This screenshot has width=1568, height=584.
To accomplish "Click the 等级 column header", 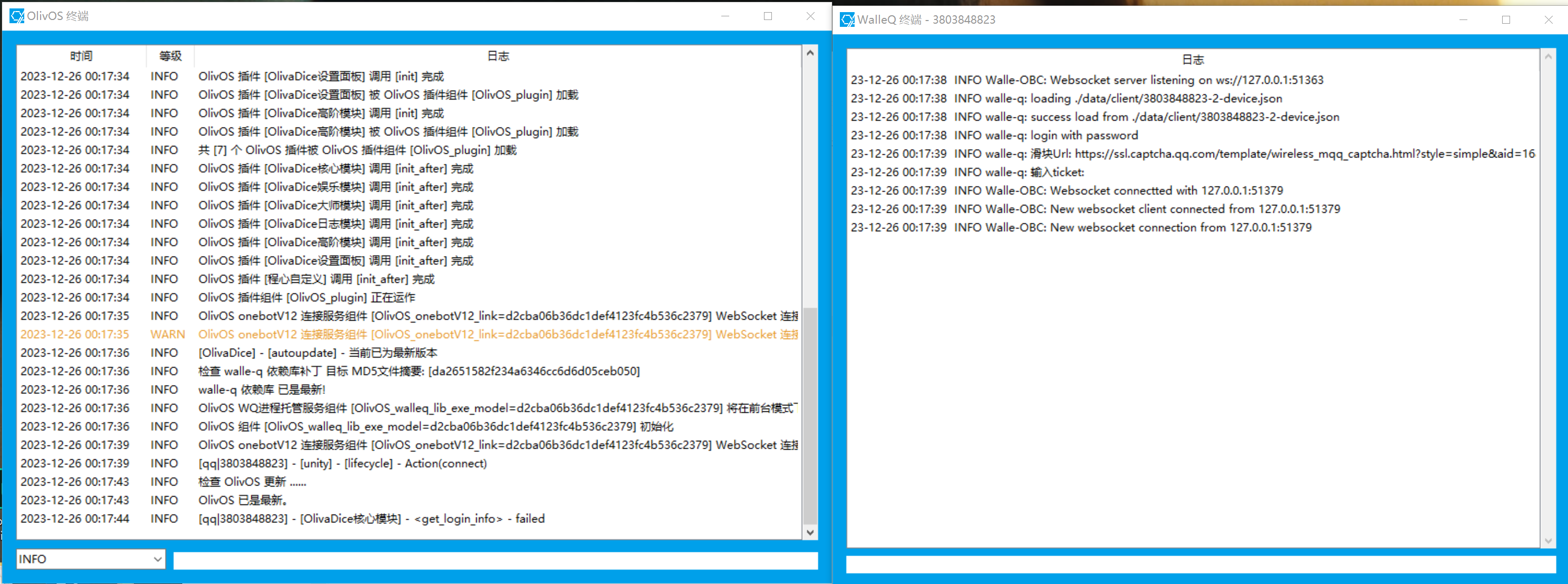I will click(x=170, y=56).
